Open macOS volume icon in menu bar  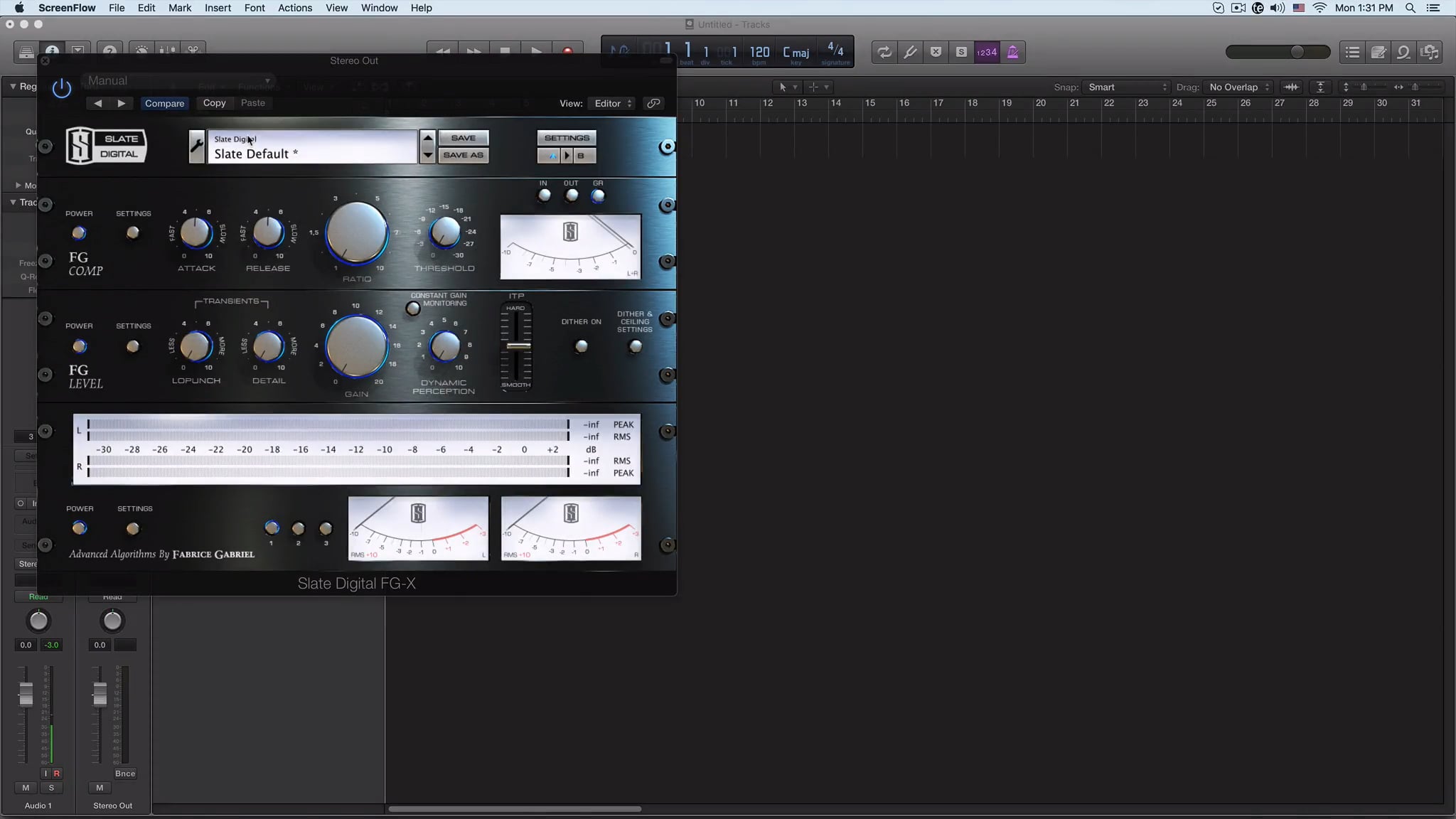1278,8
